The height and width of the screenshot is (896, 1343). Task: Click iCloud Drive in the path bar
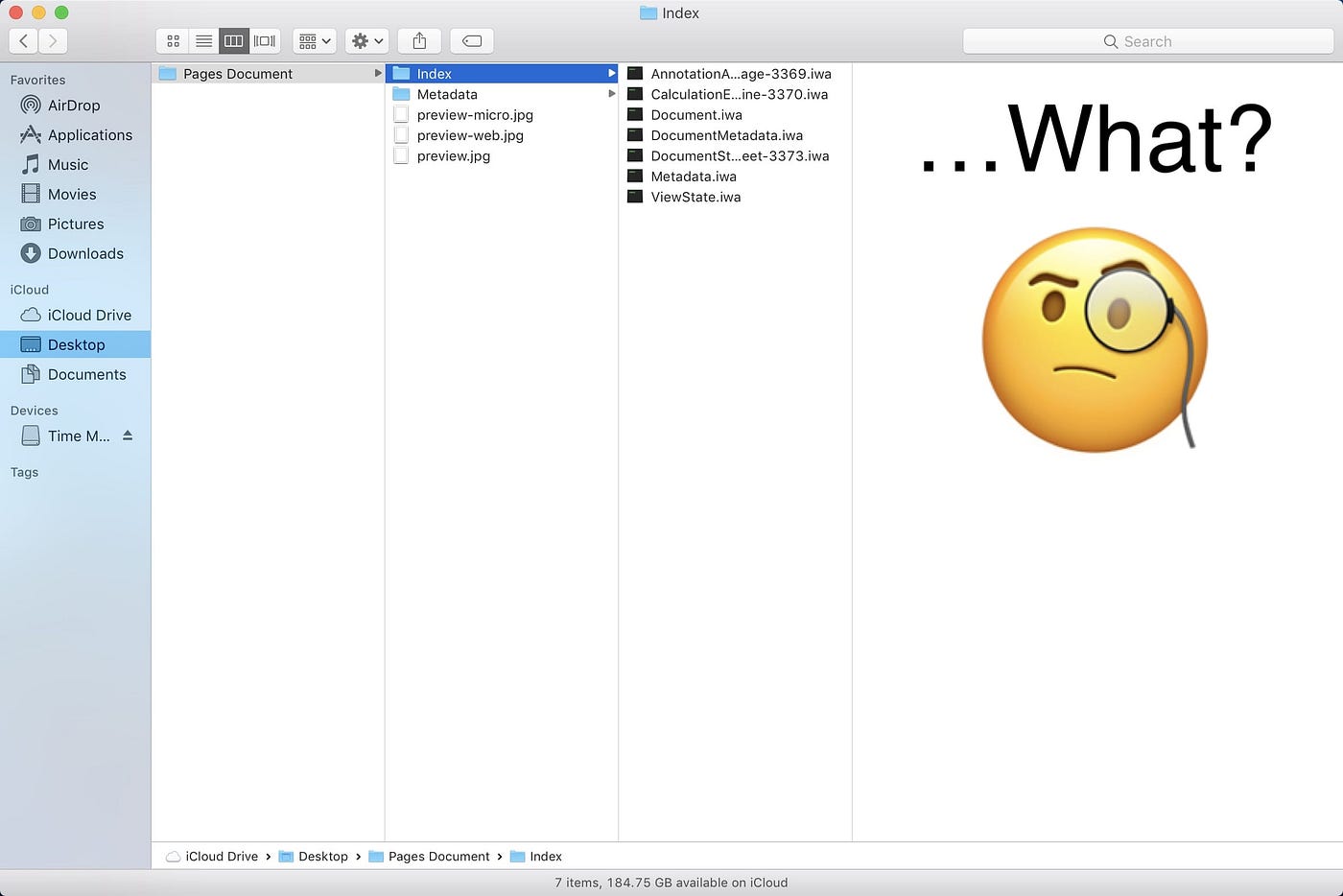click(x=212, y=857)
